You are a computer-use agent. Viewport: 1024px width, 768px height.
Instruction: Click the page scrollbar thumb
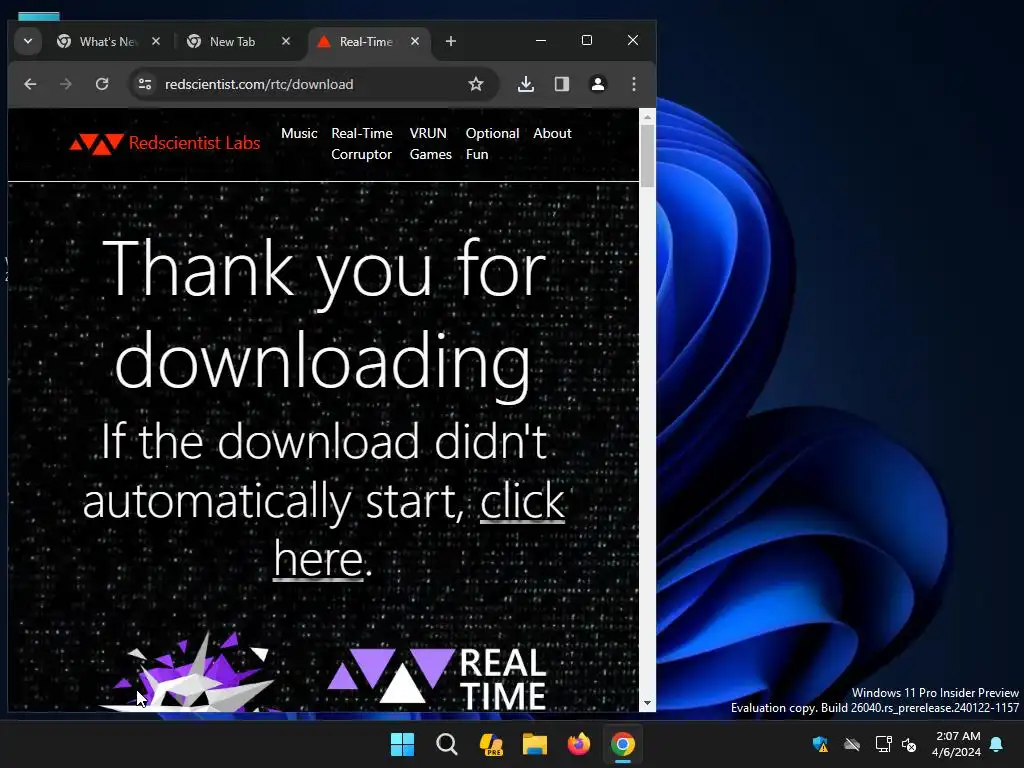point(647,156)
